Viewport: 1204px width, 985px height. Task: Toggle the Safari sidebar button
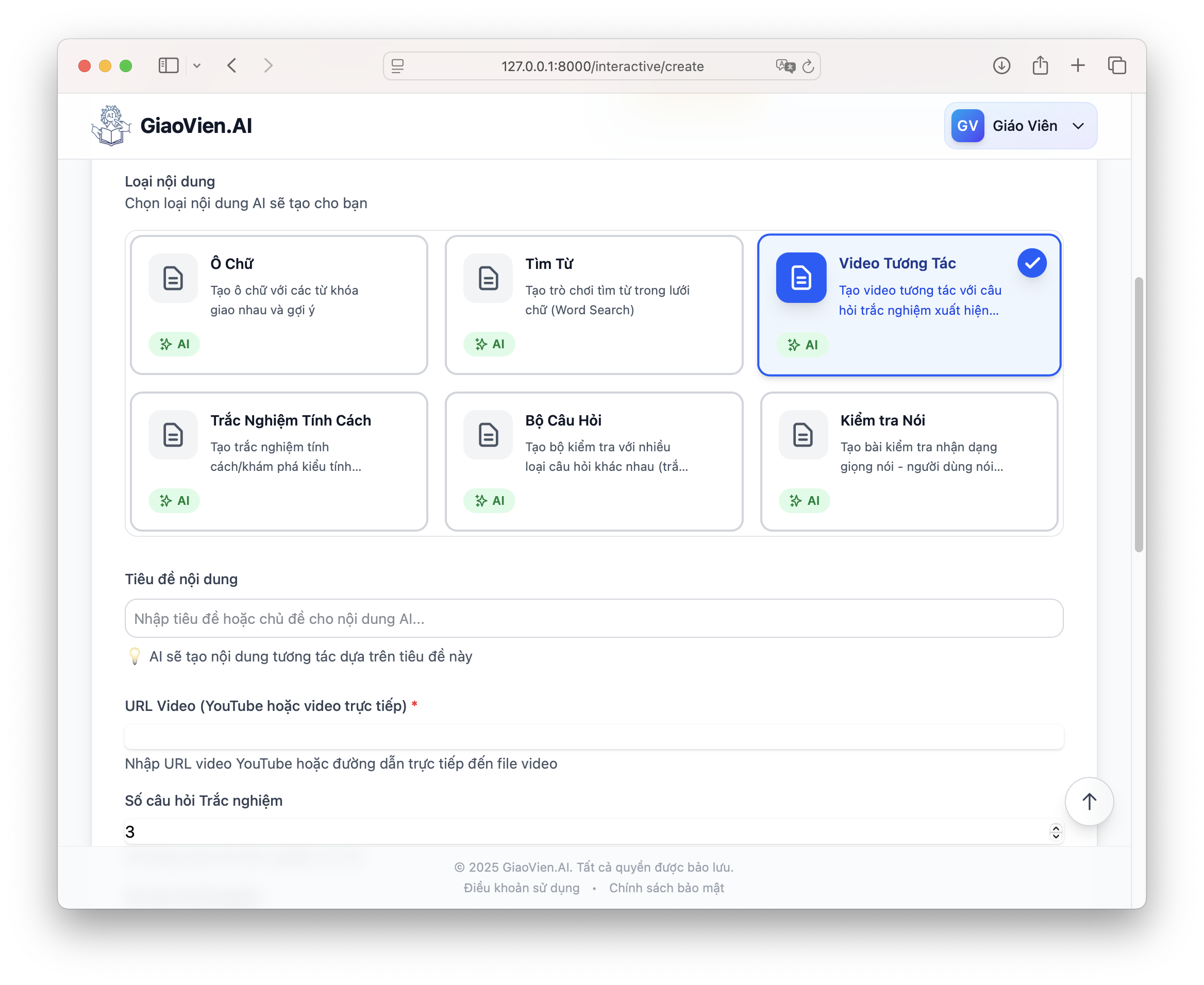168,66
